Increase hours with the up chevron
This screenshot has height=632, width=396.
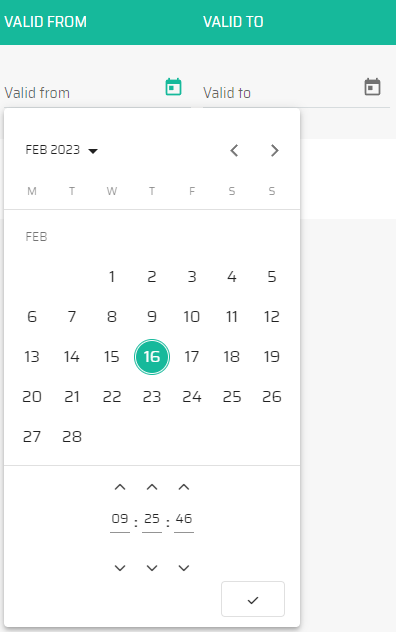point(120,487)
